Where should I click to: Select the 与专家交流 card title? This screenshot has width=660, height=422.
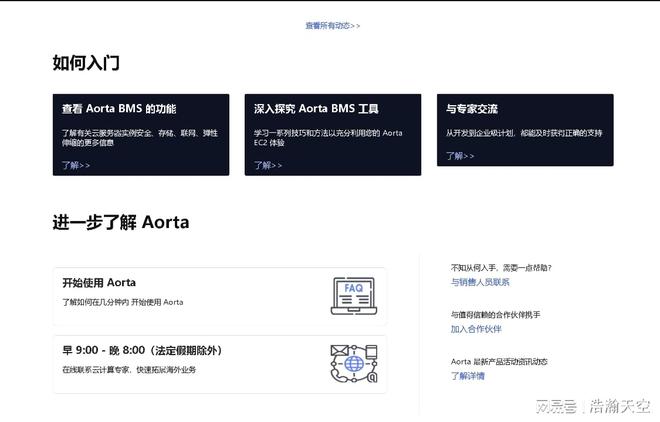(472, 109)
